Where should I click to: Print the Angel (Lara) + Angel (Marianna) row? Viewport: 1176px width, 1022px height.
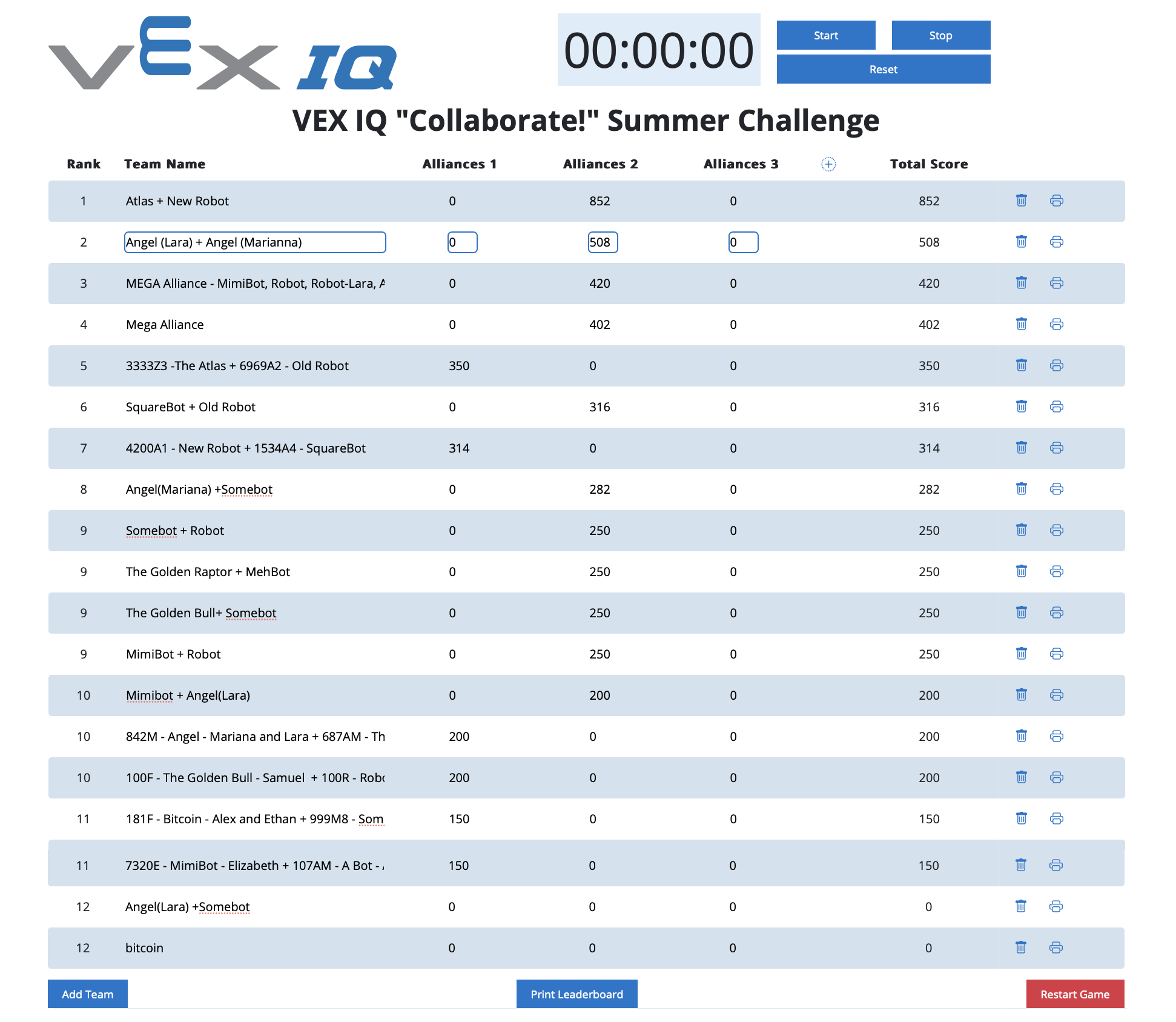coord(1056,242)
